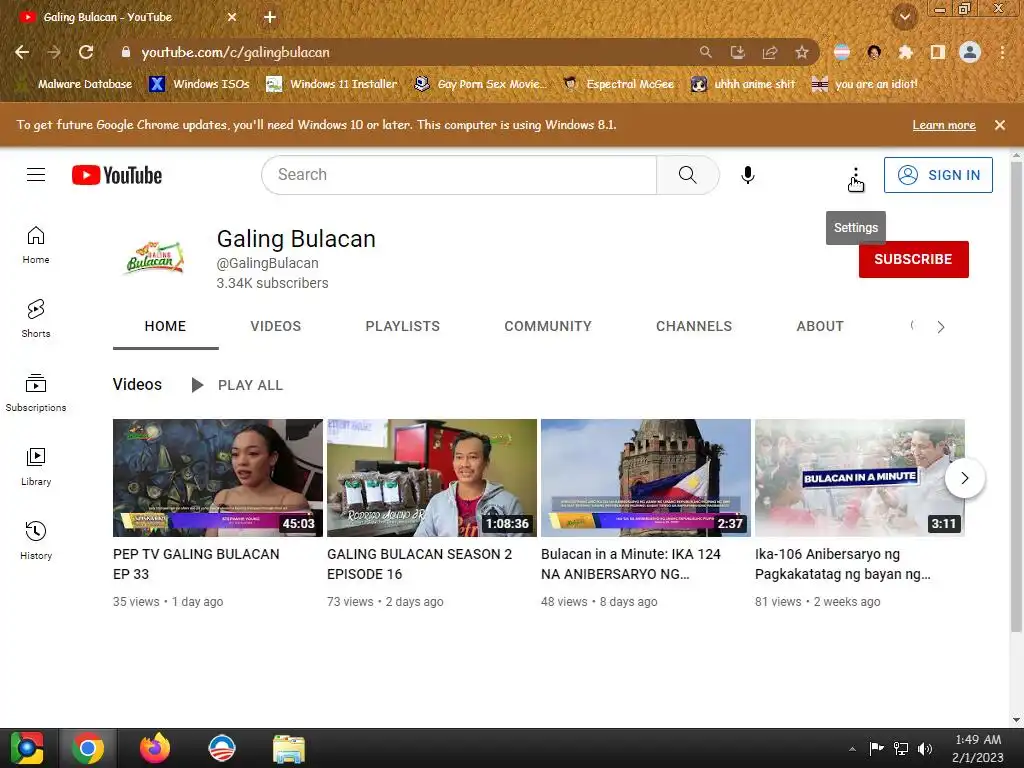1024x768 pixels.
Task: Switch to the VIDEOS channel tab
Action: coord(276,326)
